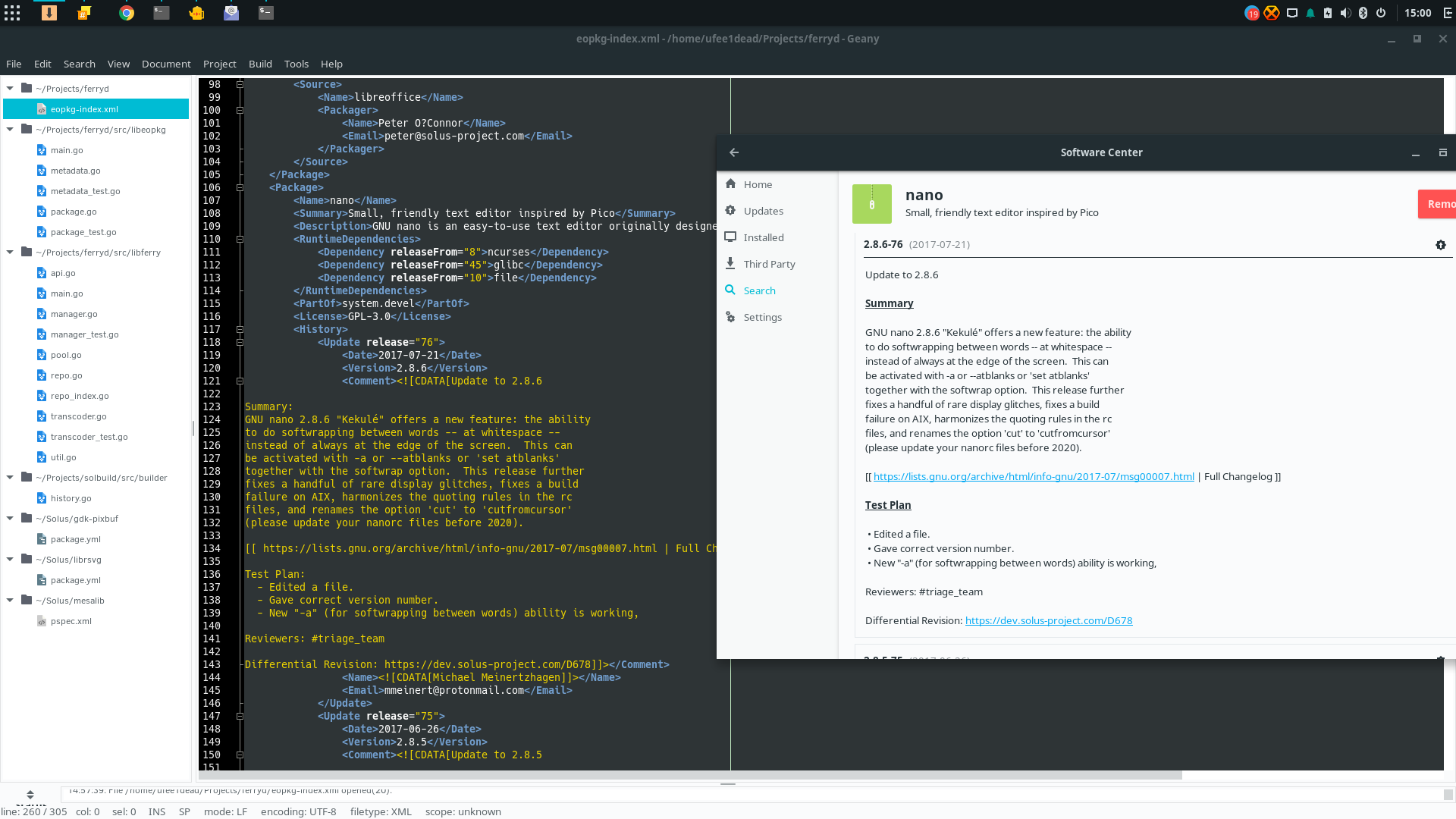1456x819 pixels.
Task: Click the Search magnifier icon in Software Center
Action: coord(730,290)
